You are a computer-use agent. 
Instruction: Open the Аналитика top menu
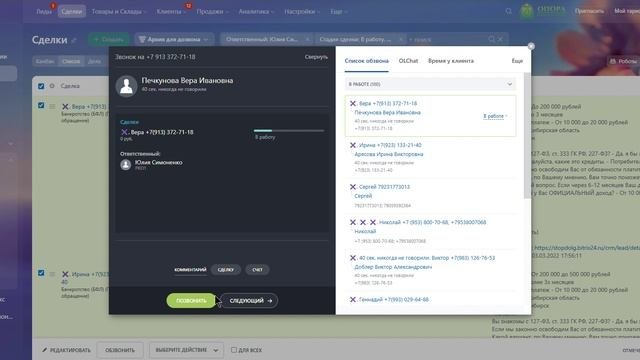[256, 11]
